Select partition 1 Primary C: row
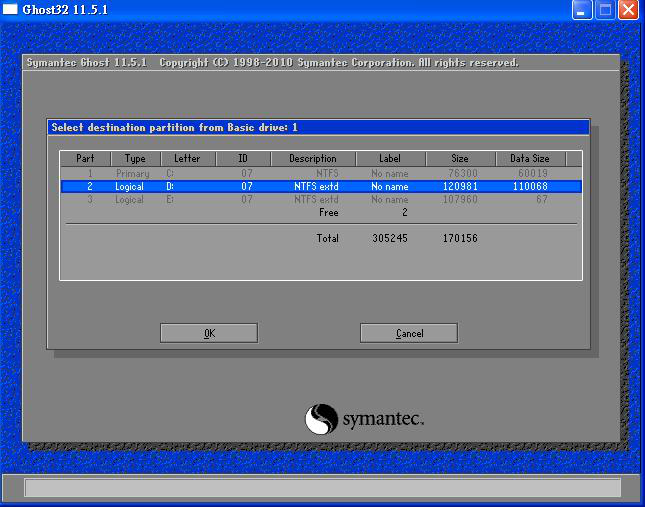This screenshot has height=507, width=645. pos(321,173)
